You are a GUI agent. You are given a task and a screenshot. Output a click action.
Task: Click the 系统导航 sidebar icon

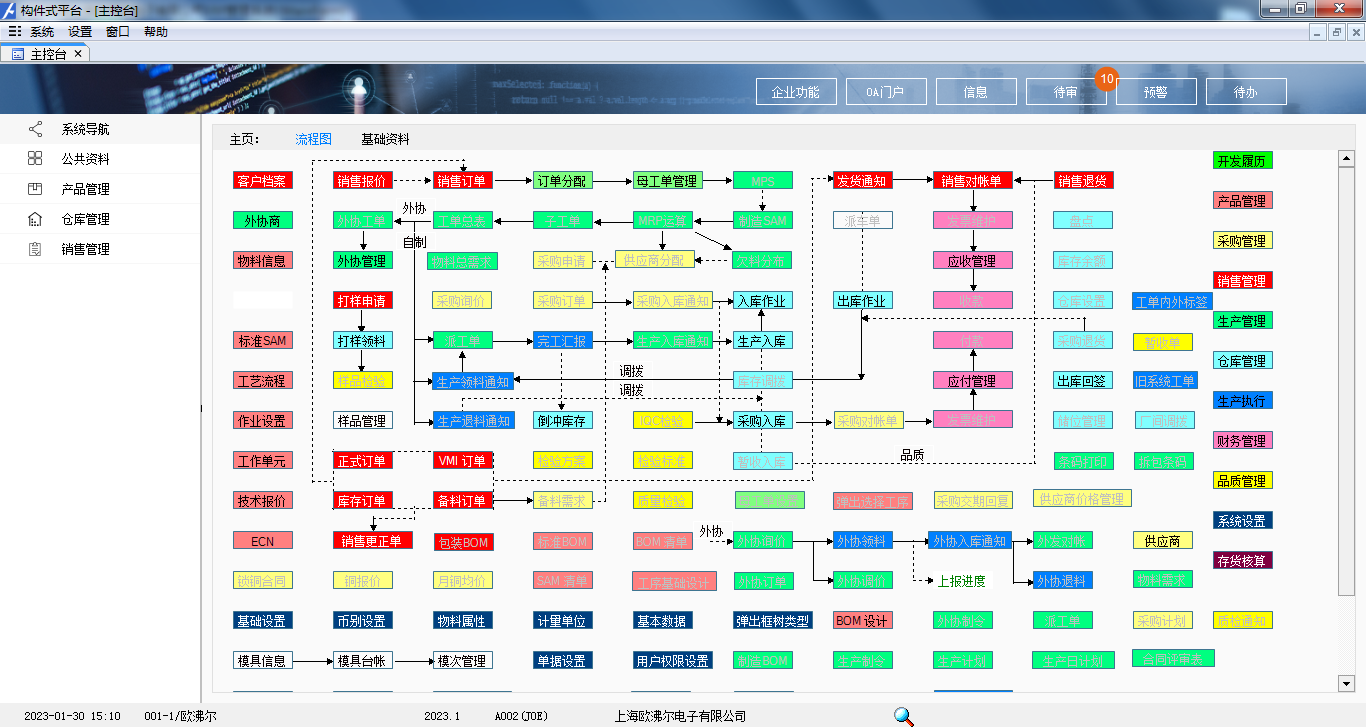click(x=35, y=129)
